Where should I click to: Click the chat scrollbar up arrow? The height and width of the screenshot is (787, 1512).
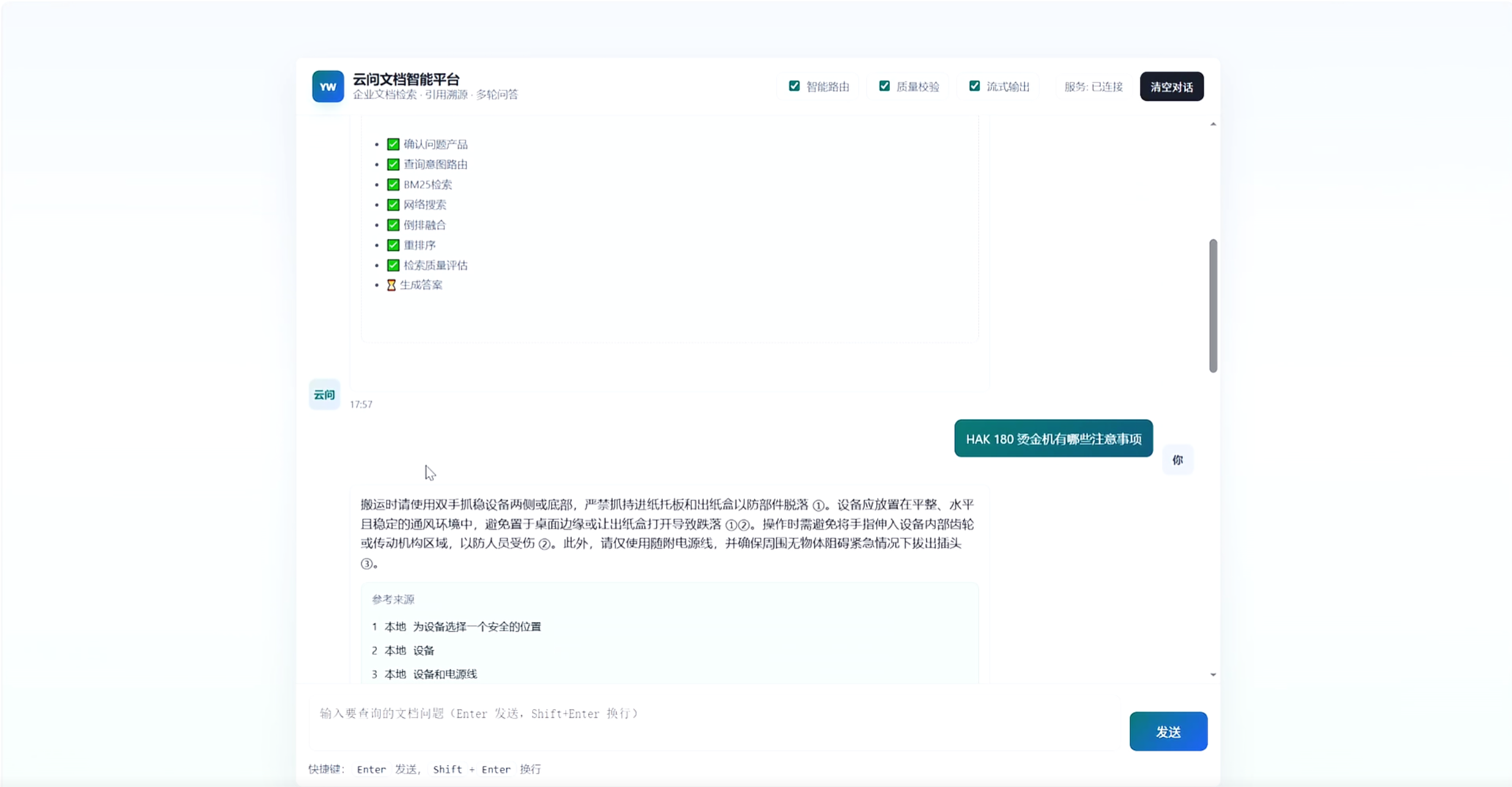1213,124
